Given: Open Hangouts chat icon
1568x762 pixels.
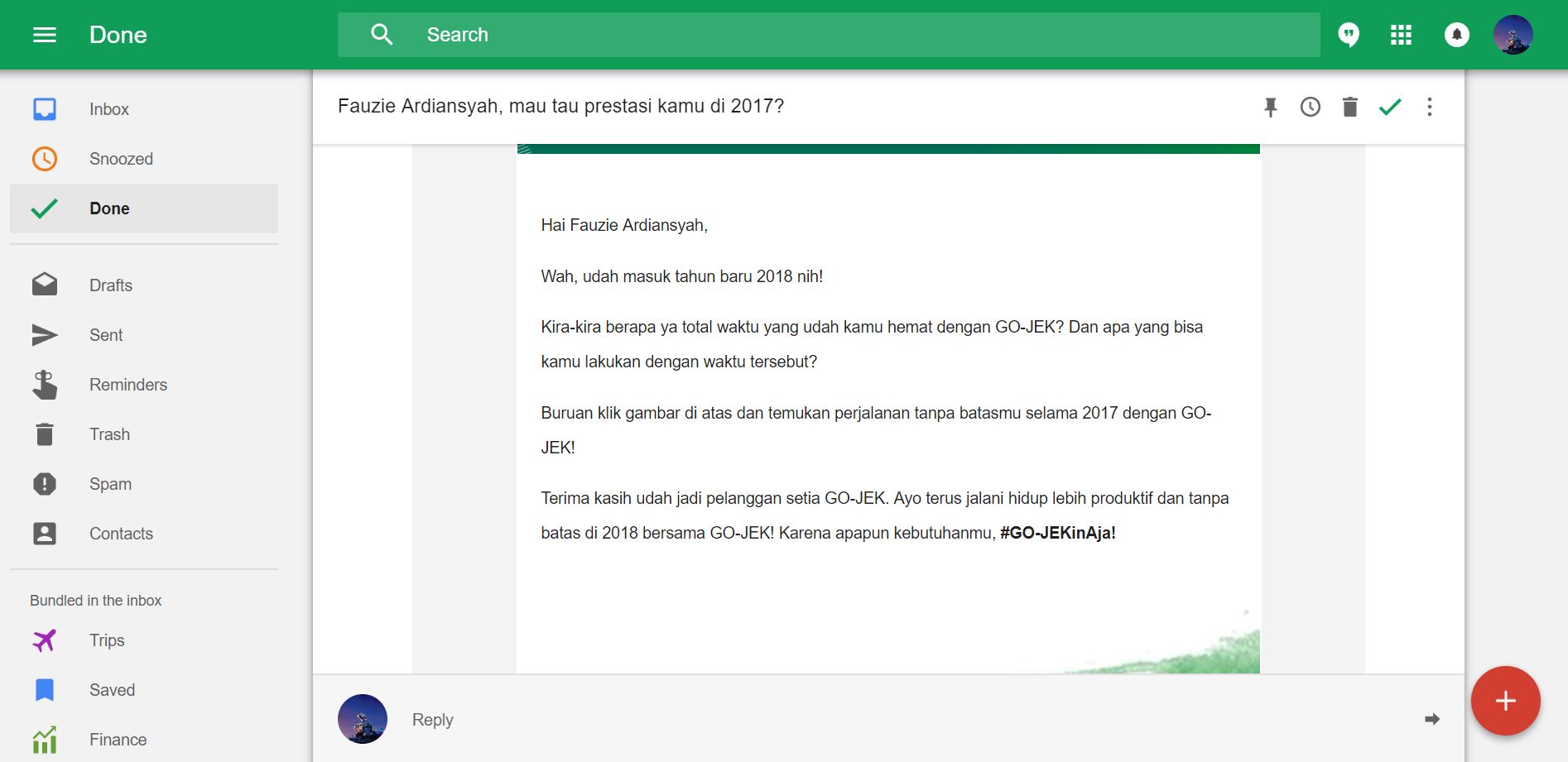Looking at the screenshot, I should (x=1349, y=35).
